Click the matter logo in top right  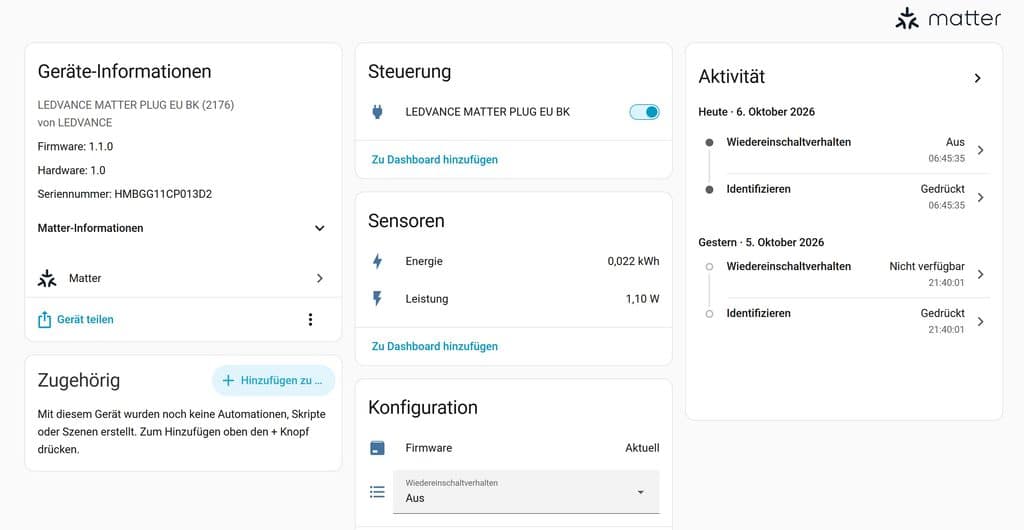click(947, 19)
